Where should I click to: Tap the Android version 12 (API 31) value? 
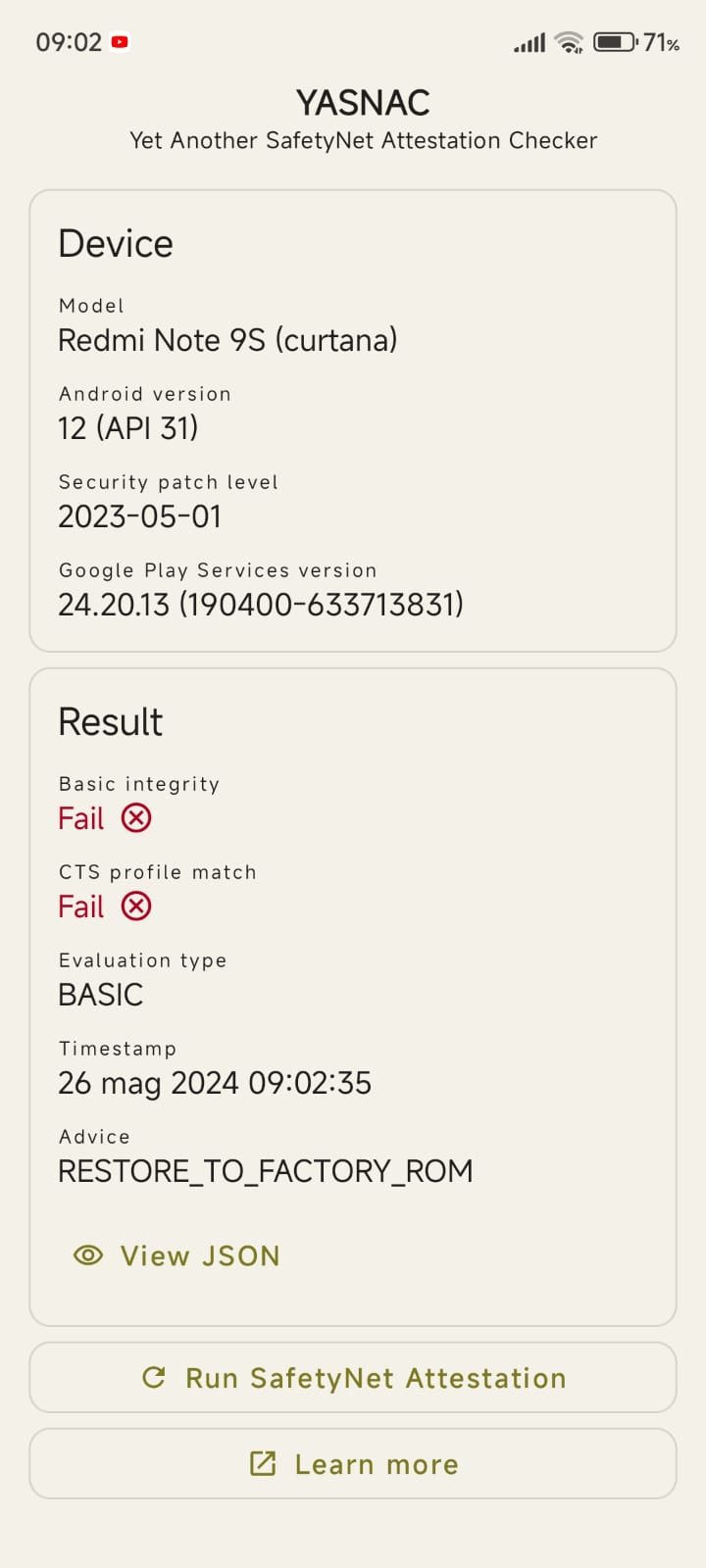click(x=128, y=428)
